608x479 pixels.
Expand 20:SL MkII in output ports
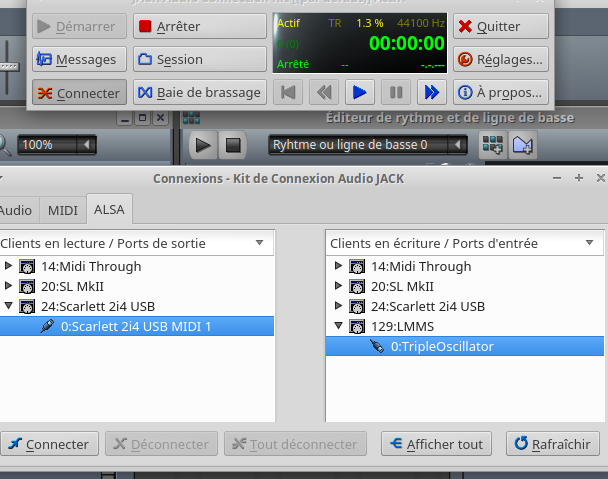[8, 286]
